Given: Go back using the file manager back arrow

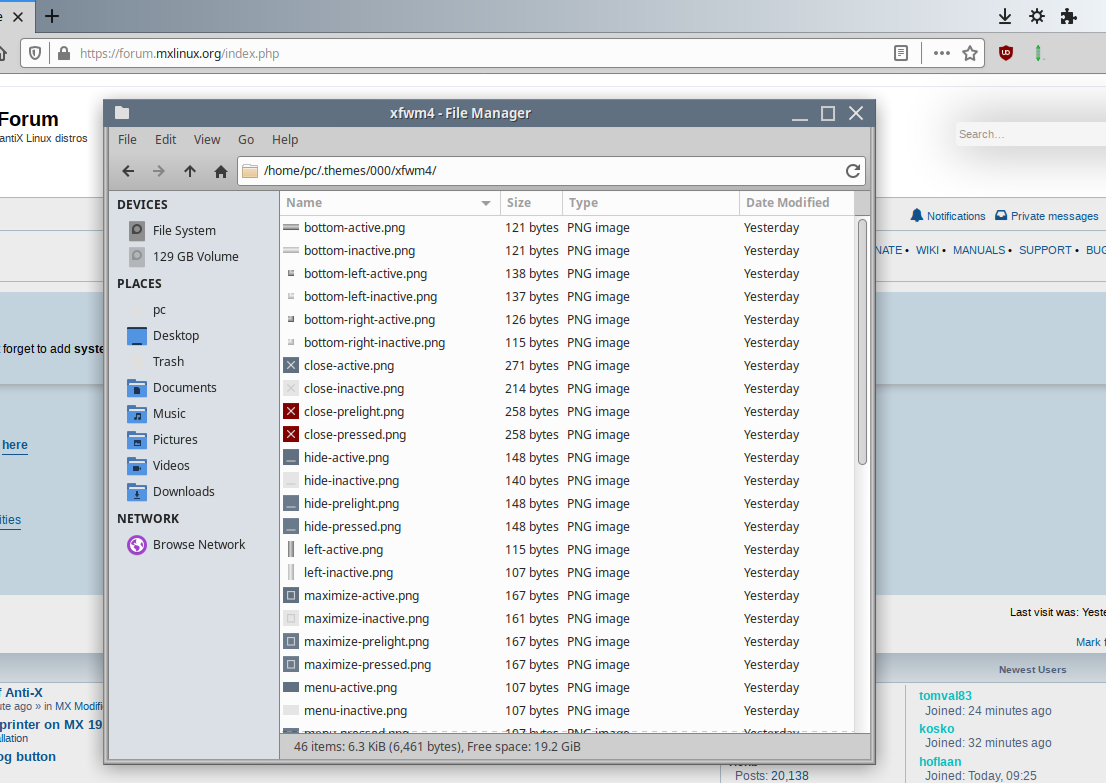Looking at the screenshot, I should point(128,171).
